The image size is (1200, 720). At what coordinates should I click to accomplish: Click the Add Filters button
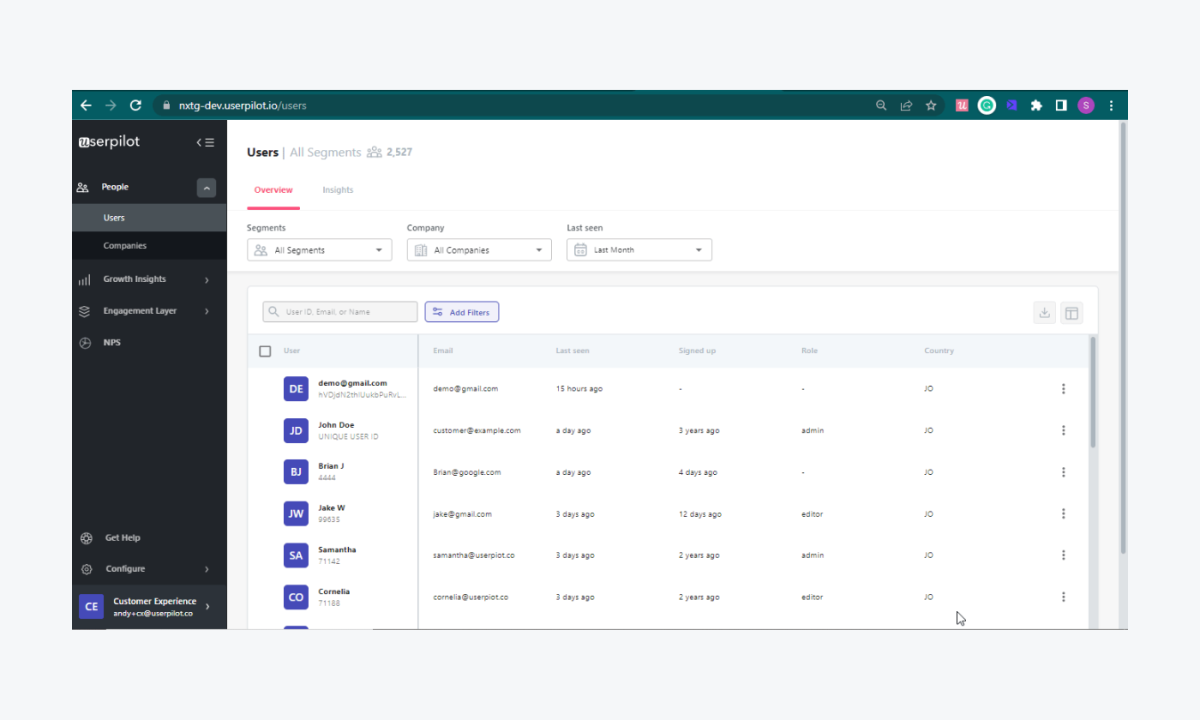pyautogui.click(x=461, y=312)
